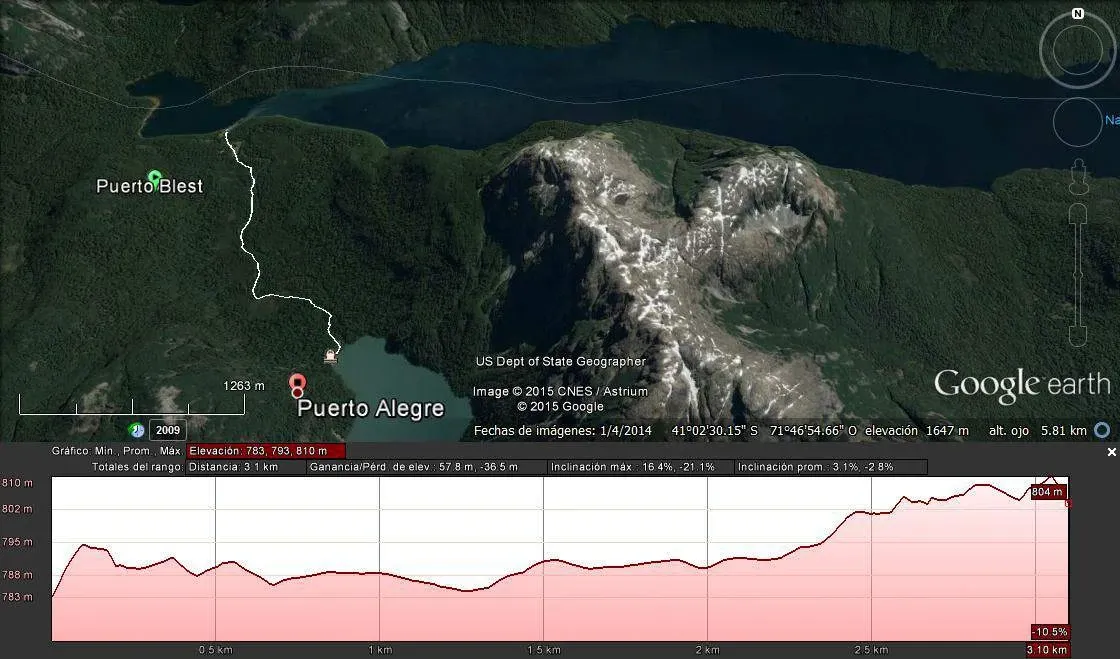
Task: Click the streaming status ring icon
Action: click(1102, 431)
